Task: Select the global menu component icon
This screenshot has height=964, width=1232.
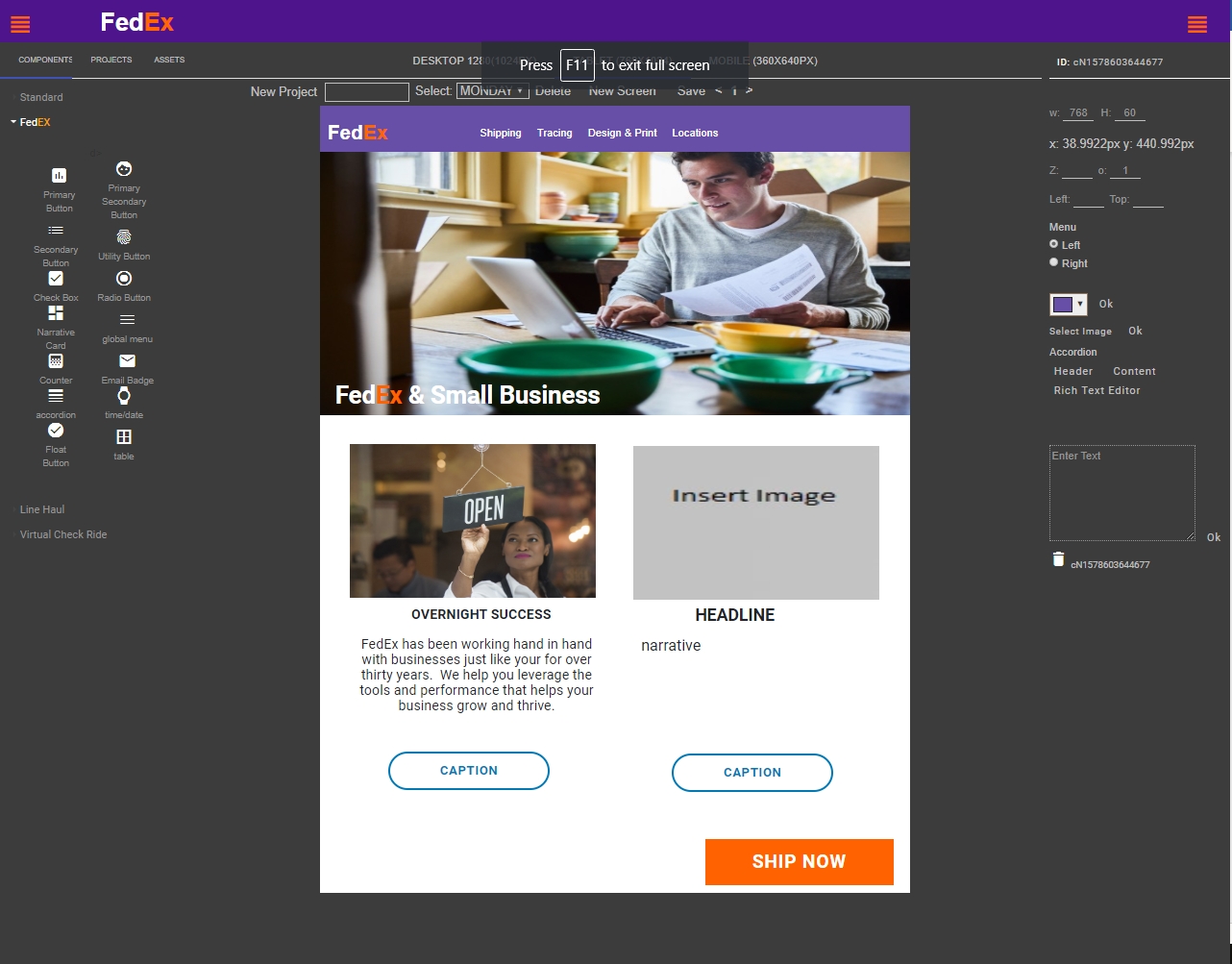Action: pos(128,320)
